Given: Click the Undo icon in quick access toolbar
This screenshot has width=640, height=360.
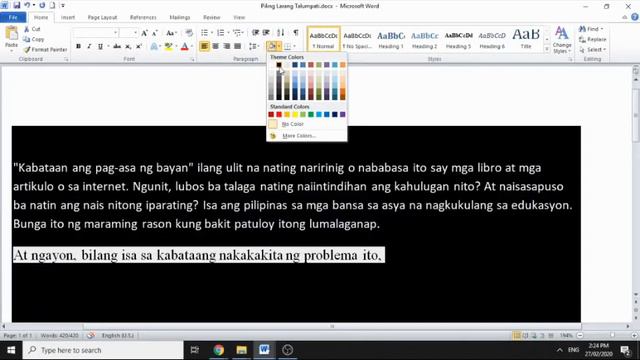Looking at the screenshot, I should (x=27, y=5).
